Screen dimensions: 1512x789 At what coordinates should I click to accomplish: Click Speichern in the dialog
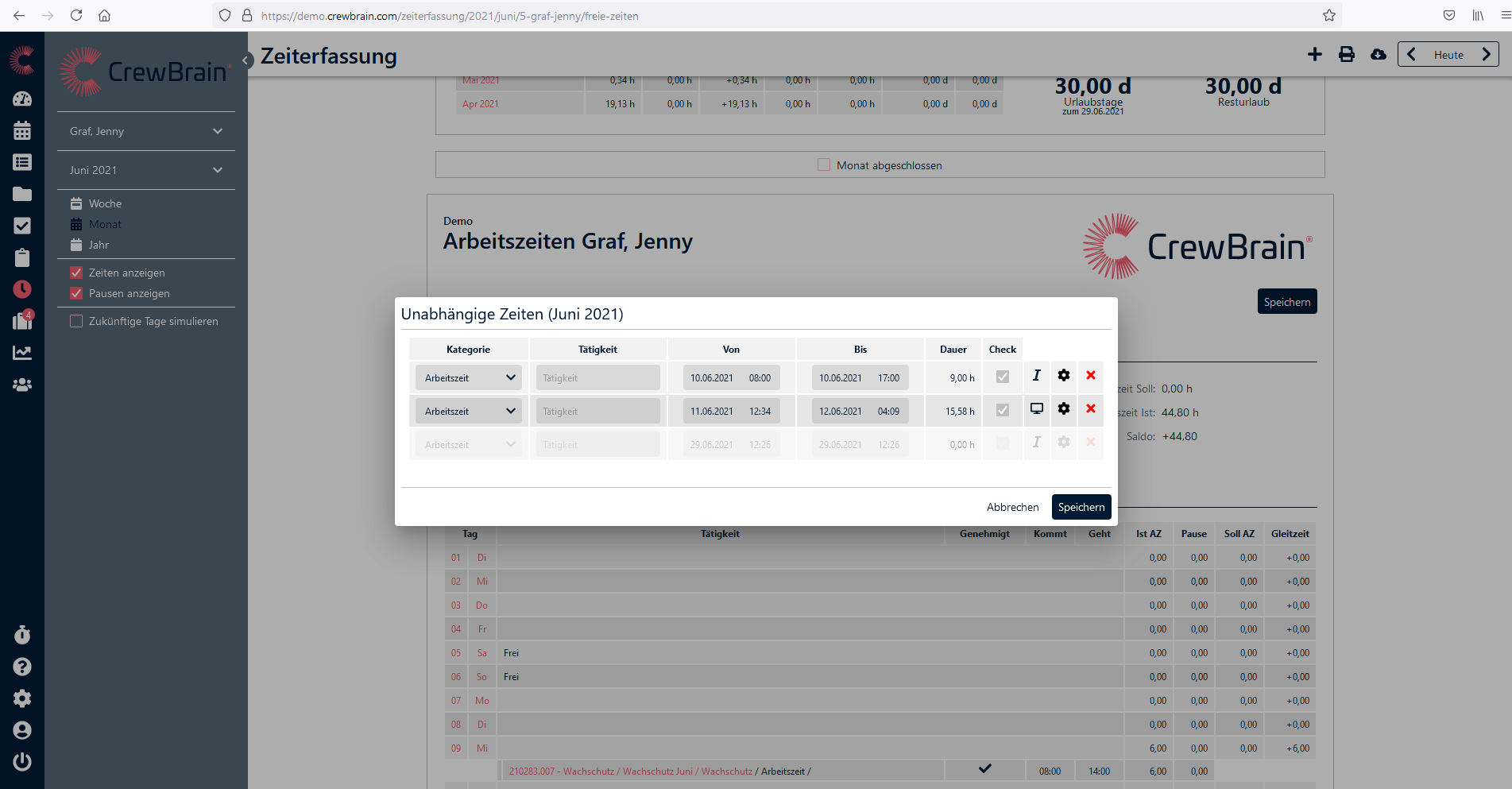(x=1081, y=507)
